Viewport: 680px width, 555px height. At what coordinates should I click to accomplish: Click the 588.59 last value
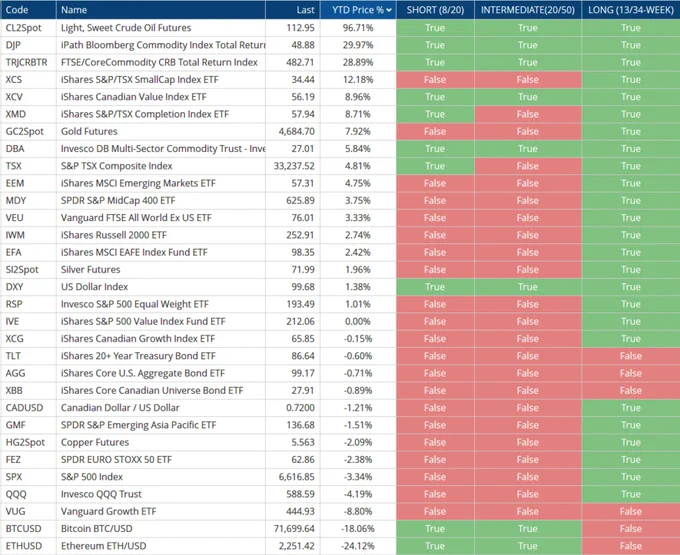point(300,494)
